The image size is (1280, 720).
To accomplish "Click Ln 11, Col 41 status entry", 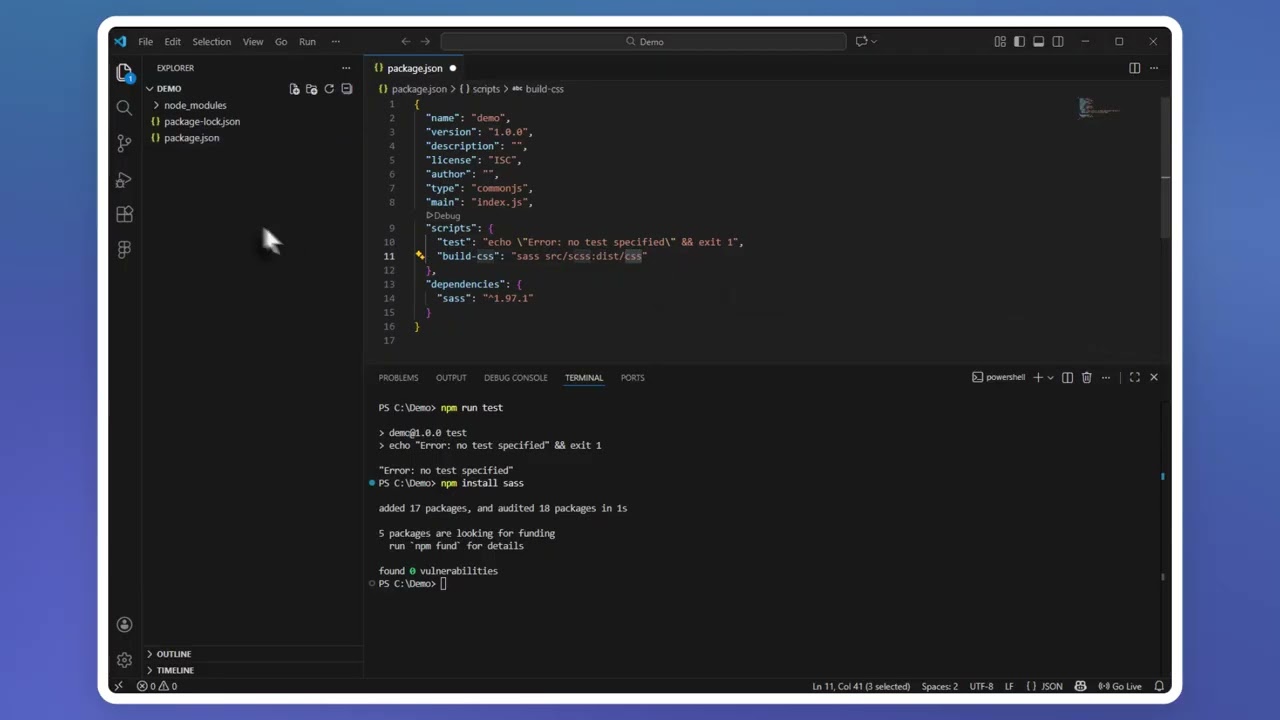I will [861, 686].
